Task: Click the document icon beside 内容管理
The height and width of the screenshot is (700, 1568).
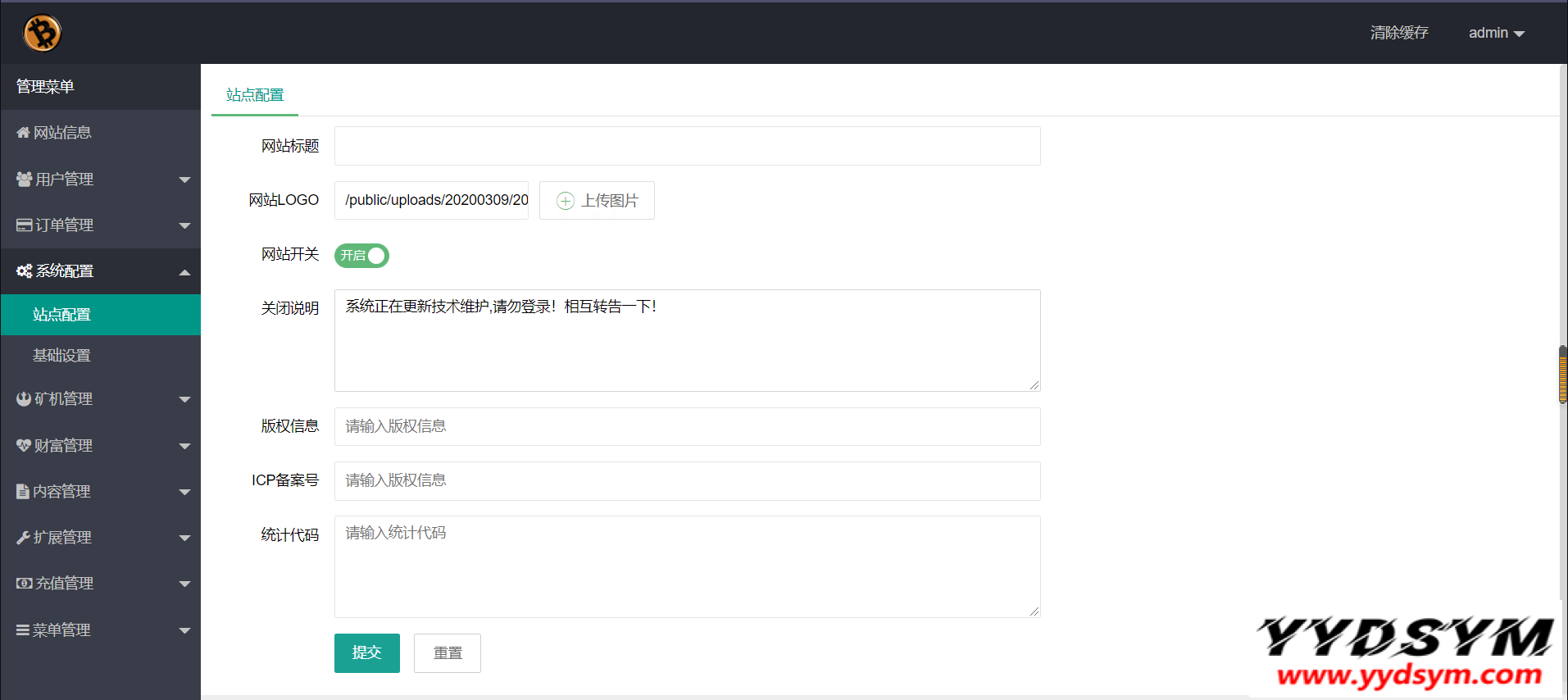Action: pos(23,491)
